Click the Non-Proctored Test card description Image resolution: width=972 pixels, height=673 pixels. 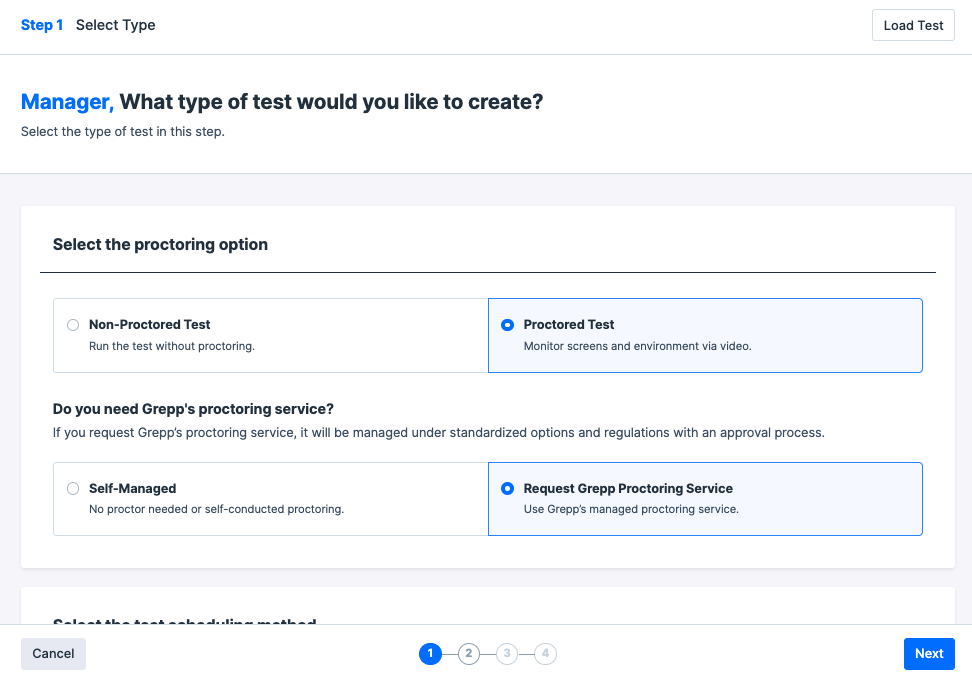(172, 346)
